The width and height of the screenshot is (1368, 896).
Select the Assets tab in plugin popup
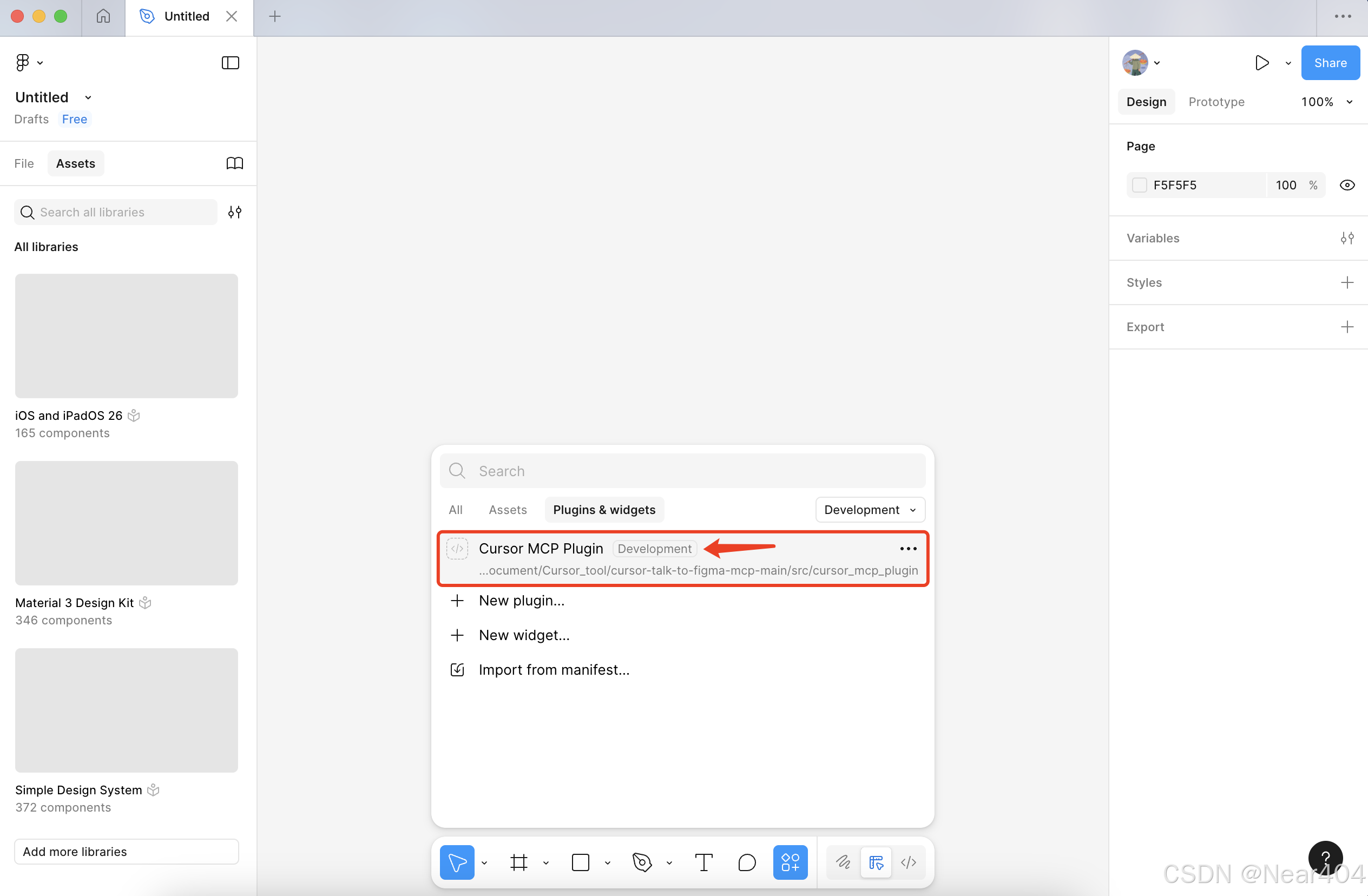click(508, 510)
